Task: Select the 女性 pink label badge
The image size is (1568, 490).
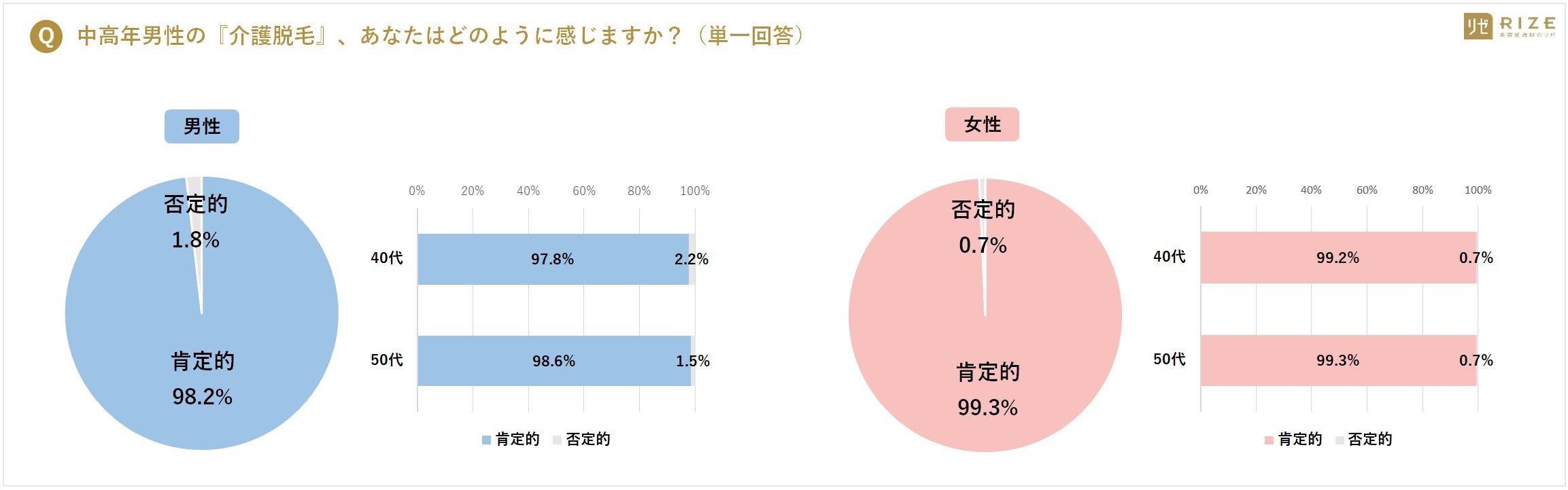Action: point(982,124)
